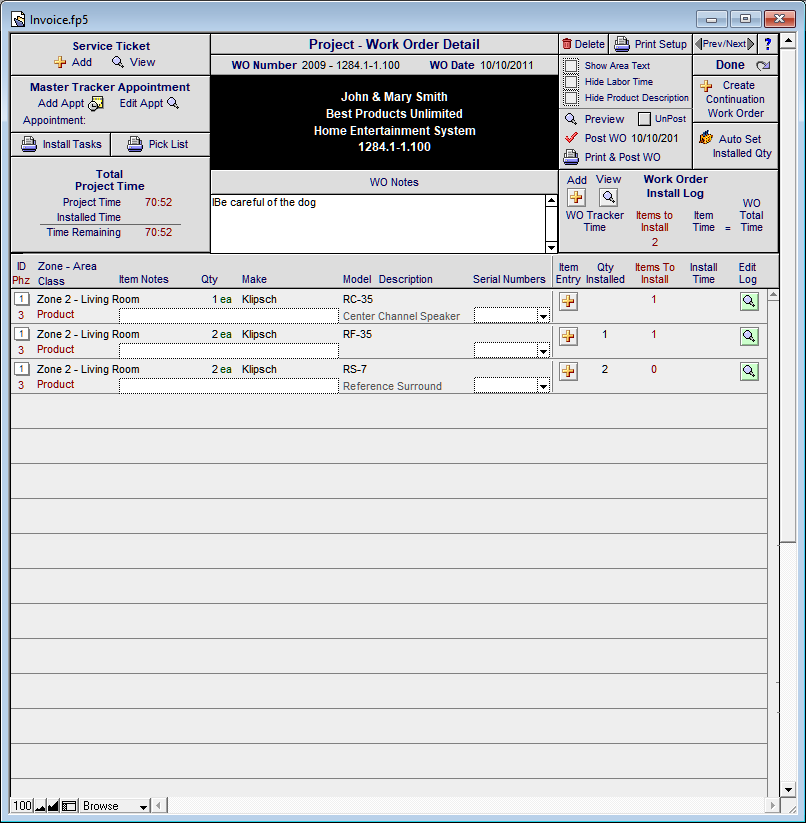Open Serial Numbers dropdown for RC-35
Viewport: 806px width, 823px height.
[543, 316]
